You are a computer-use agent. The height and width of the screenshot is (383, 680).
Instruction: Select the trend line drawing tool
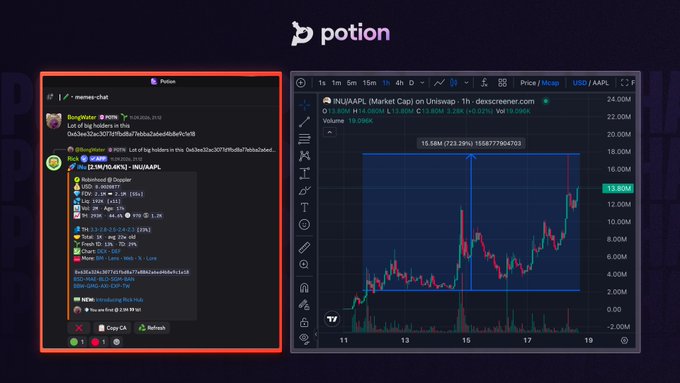(304, 122)
